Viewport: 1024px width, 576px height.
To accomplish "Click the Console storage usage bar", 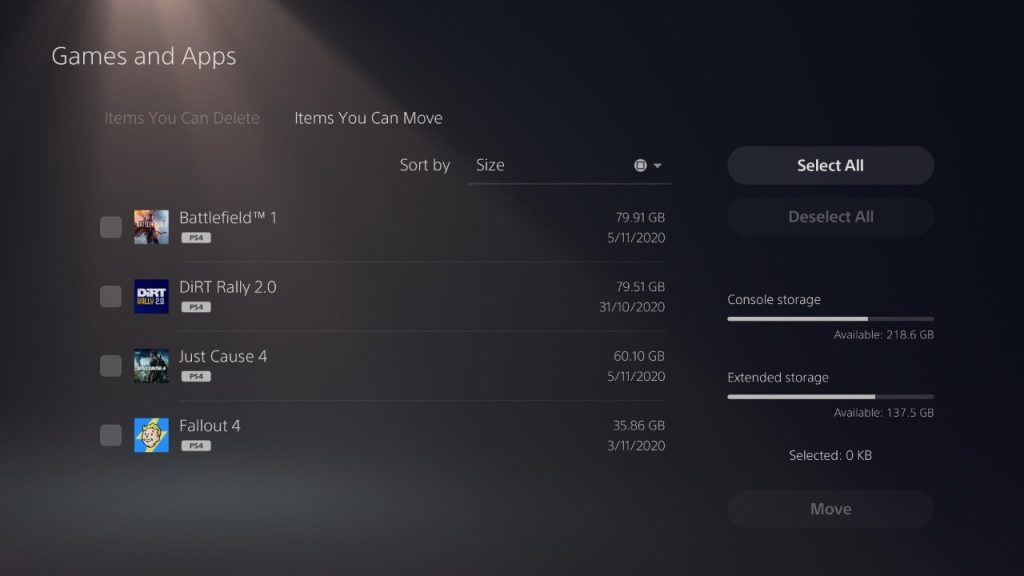I will pos(830,319).
